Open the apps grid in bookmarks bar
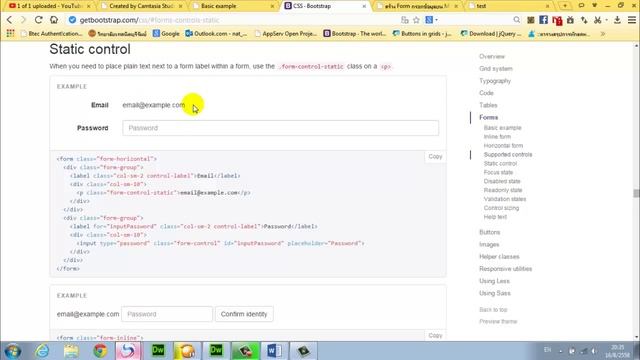 [10, 33]
